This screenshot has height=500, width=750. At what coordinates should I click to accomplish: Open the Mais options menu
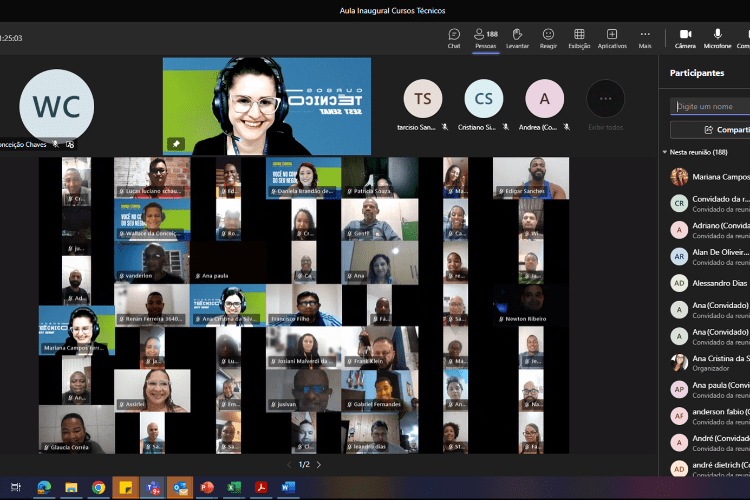(645, 37)
